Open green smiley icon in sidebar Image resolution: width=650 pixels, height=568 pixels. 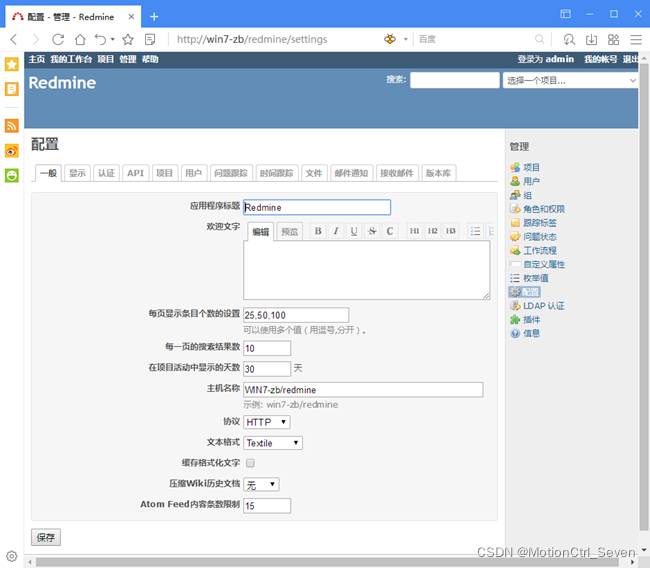(x=12, y=175)
